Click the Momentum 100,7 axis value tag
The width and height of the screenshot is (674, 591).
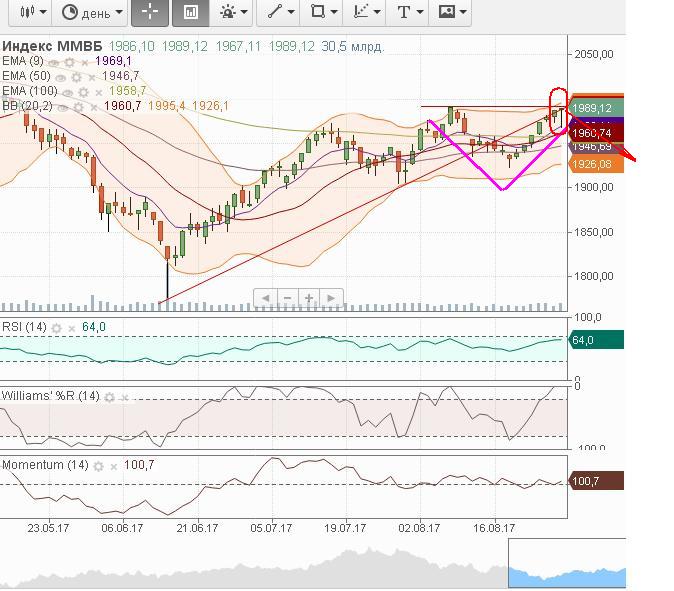(x=596, y=481)
